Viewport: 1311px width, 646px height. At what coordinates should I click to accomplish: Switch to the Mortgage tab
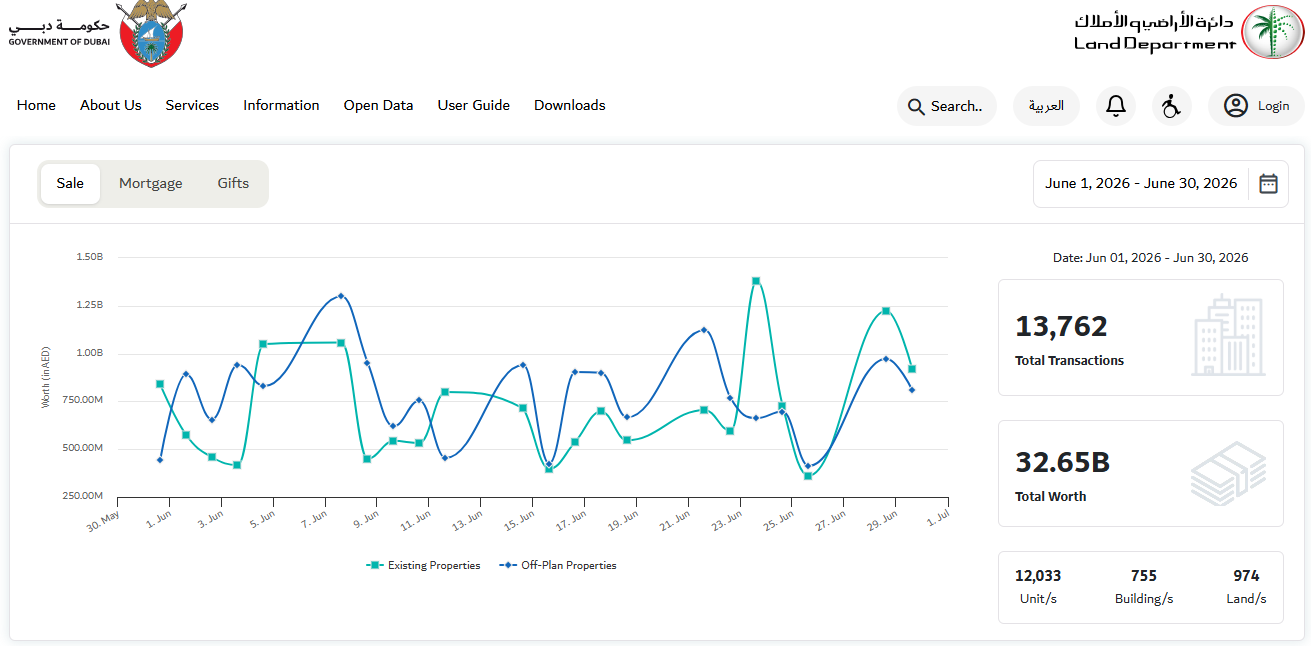pos(151,184)
